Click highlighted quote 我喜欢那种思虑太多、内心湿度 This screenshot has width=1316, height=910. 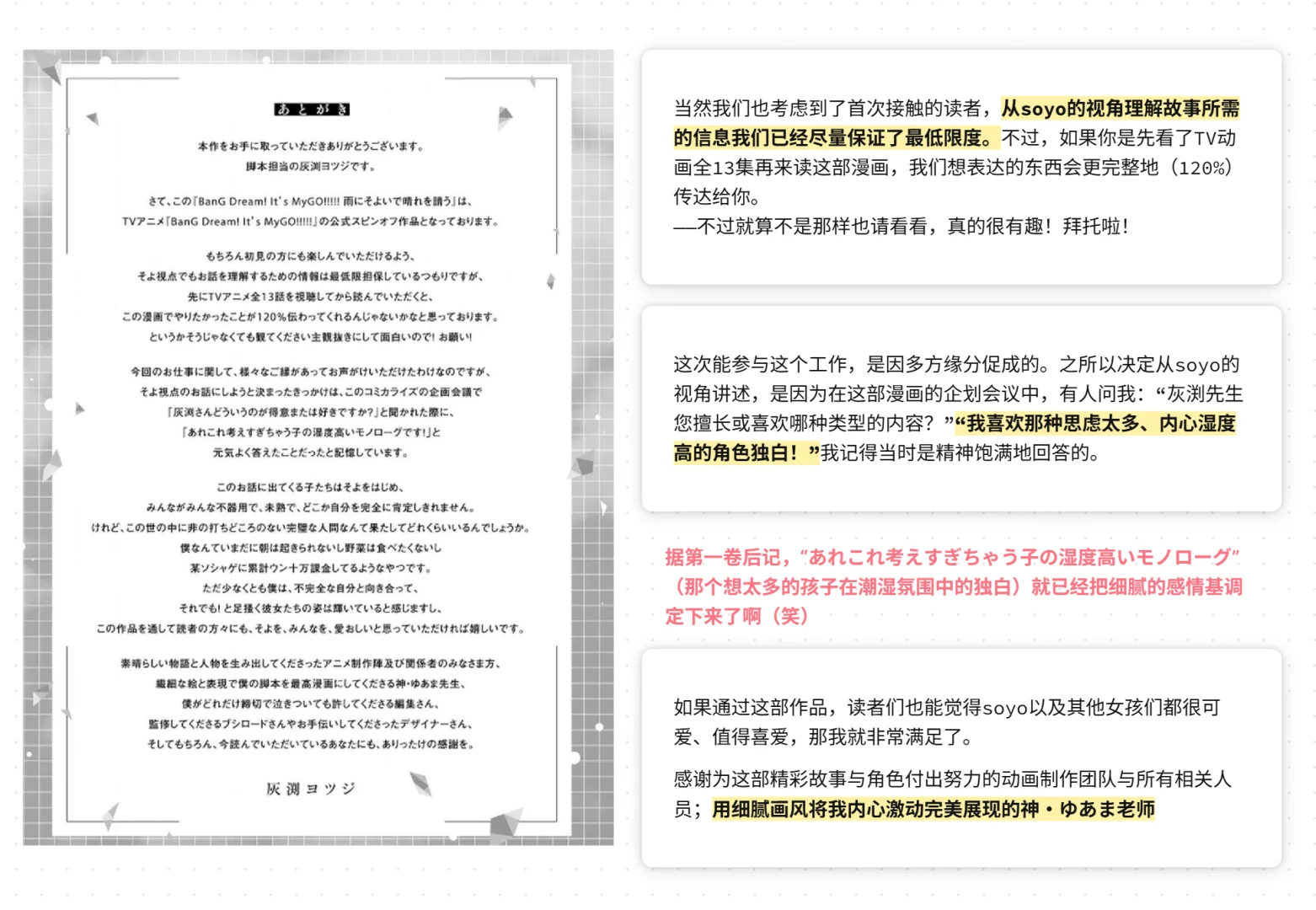pos(1094,424)
